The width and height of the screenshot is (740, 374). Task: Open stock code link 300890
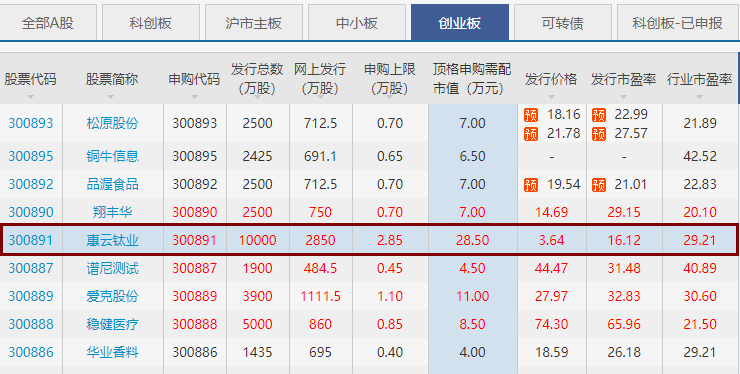(31, 212)
